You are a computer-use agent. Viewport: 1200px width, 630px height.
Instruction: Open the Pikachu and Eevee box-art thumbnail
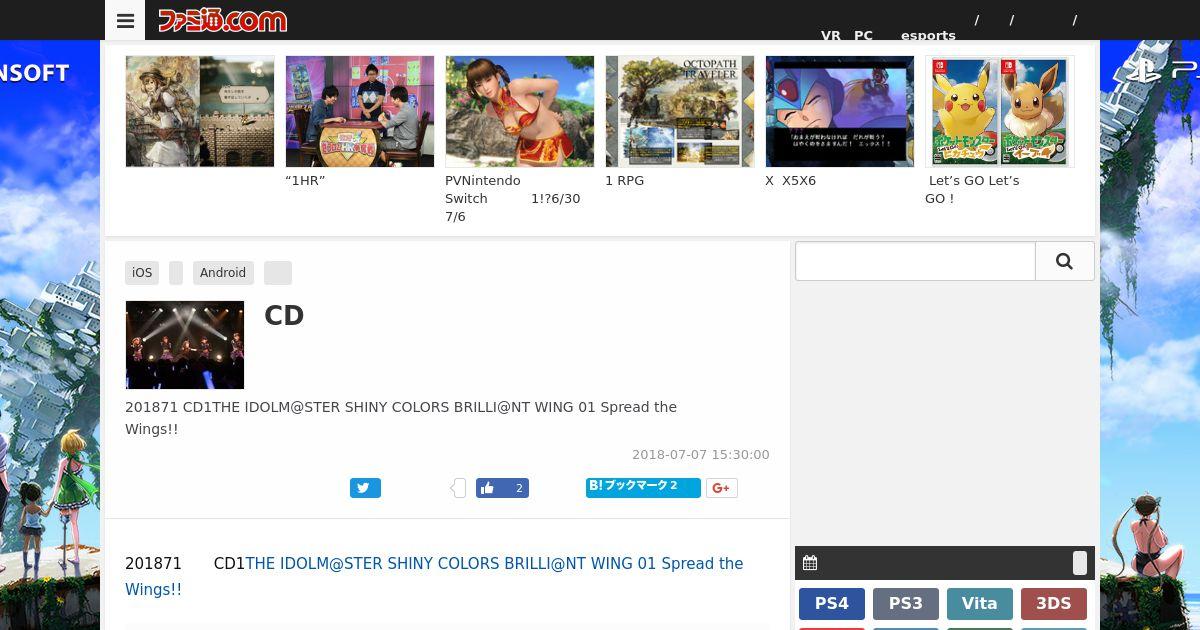coord(1000,111)
